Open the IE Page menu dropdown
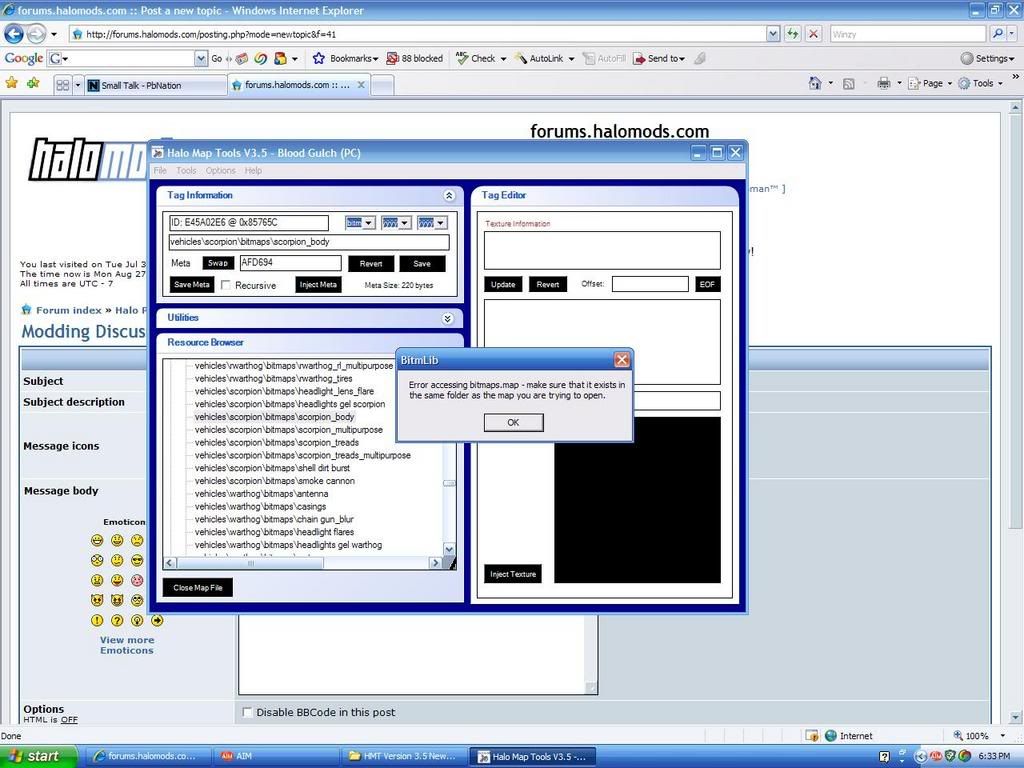This screenshot has height=768, width=1024. click(929, 83)
